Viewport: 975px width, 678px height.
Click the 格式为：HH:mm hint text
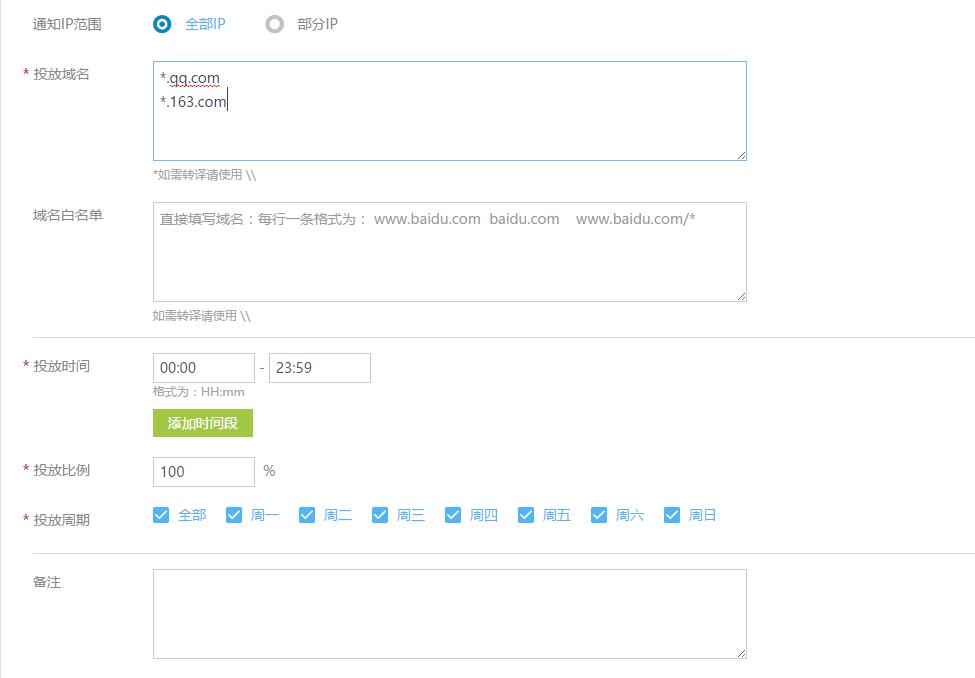(199, 392)
